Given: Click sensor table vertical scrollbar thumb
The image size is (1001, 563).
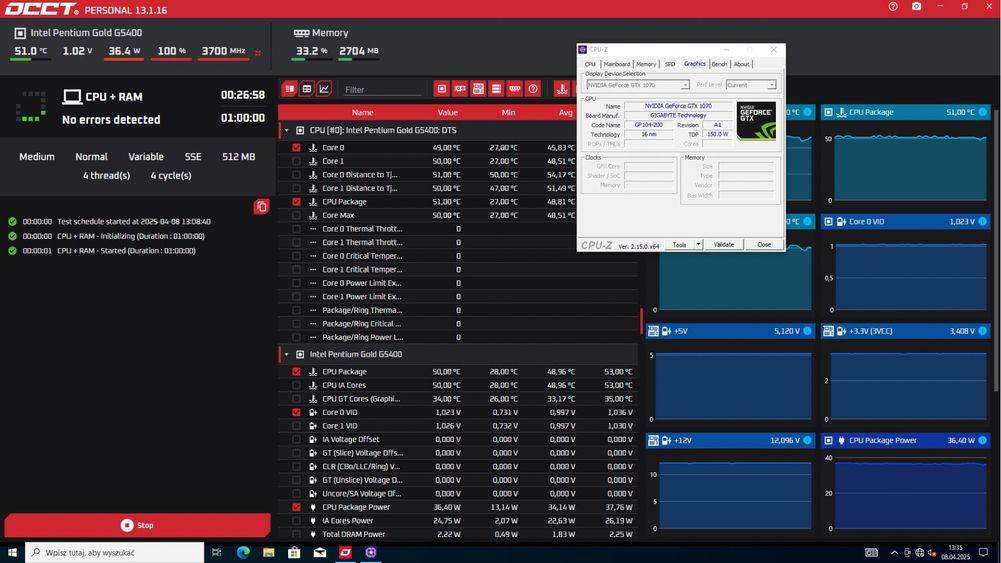Looking at the screenshot, I should [641, 321].
